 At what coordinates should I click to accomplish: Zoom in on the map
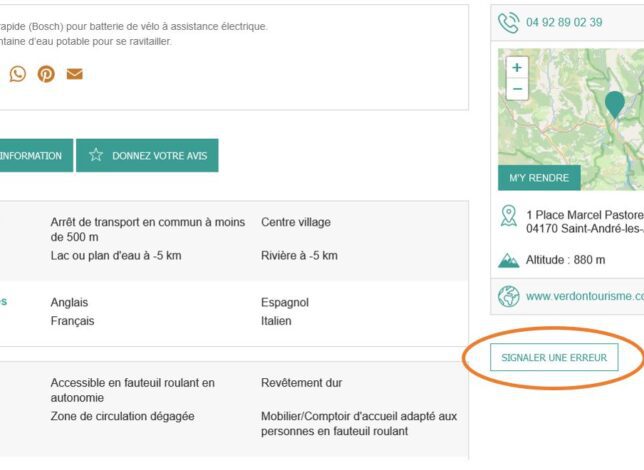(516, 68)
